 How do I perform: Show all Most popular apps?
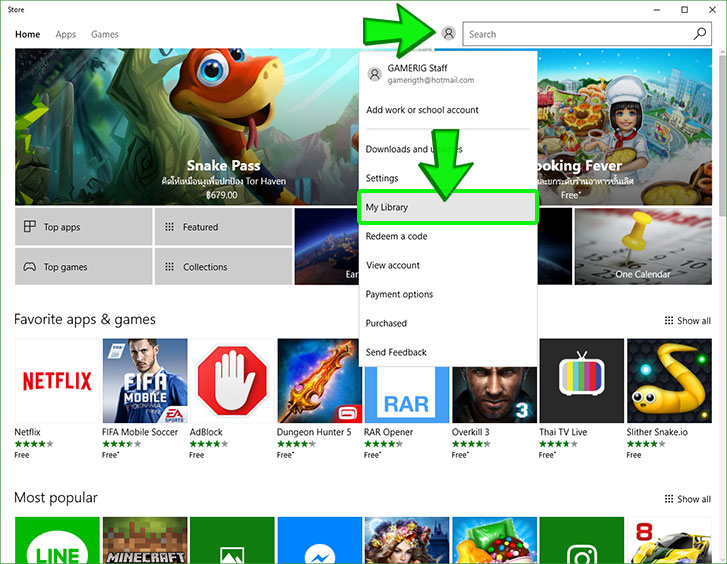[x=688, y=499]
